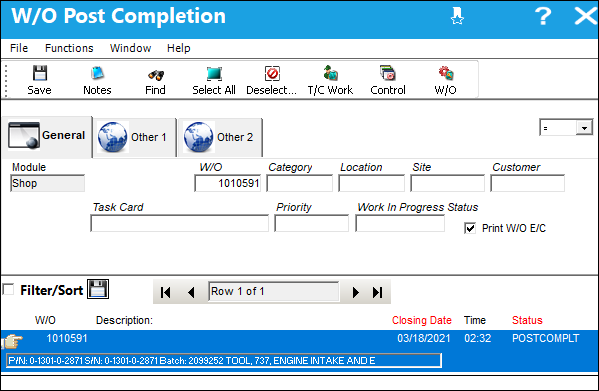
Task: Click the save filter floppy disk icon
Action: click(x=98, y=289)
